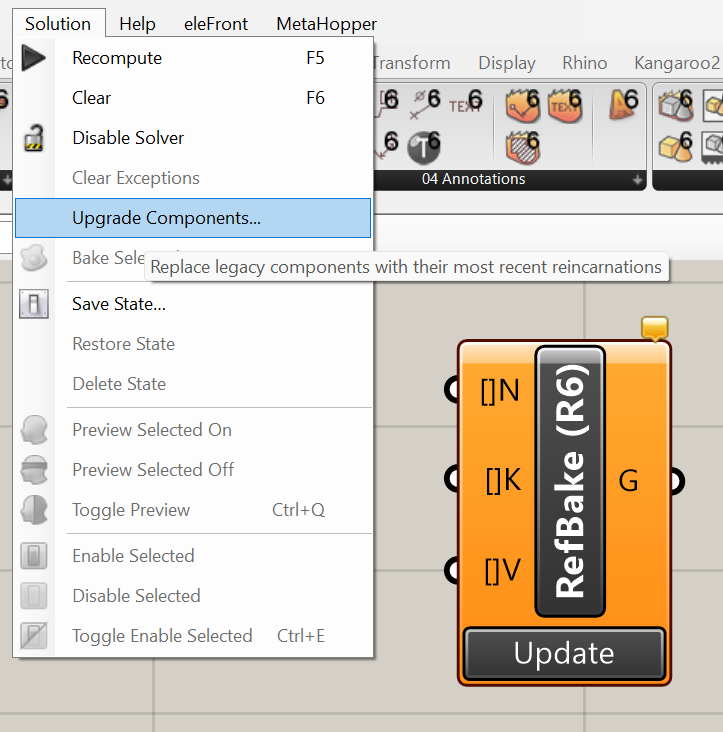Select the flame bake-hatch component icon
Image resolution: width=723 pixels, height=732 pixels.
coord(523,148)
